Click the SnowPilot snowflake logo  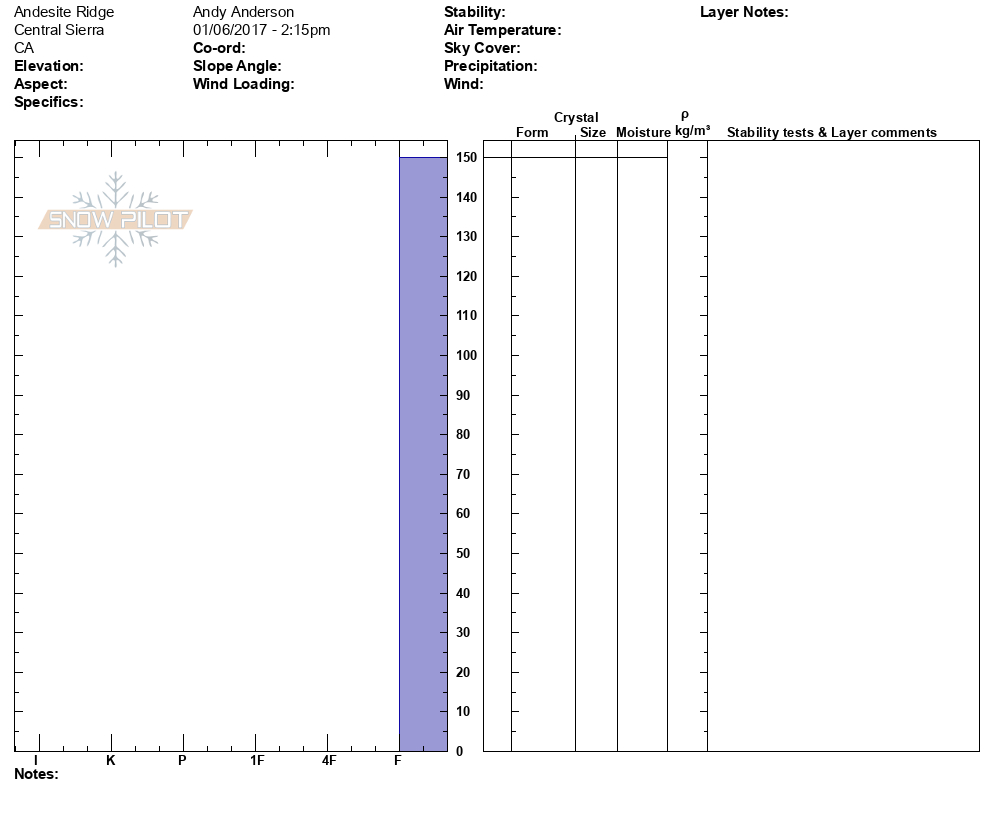(x=116, y=219)
